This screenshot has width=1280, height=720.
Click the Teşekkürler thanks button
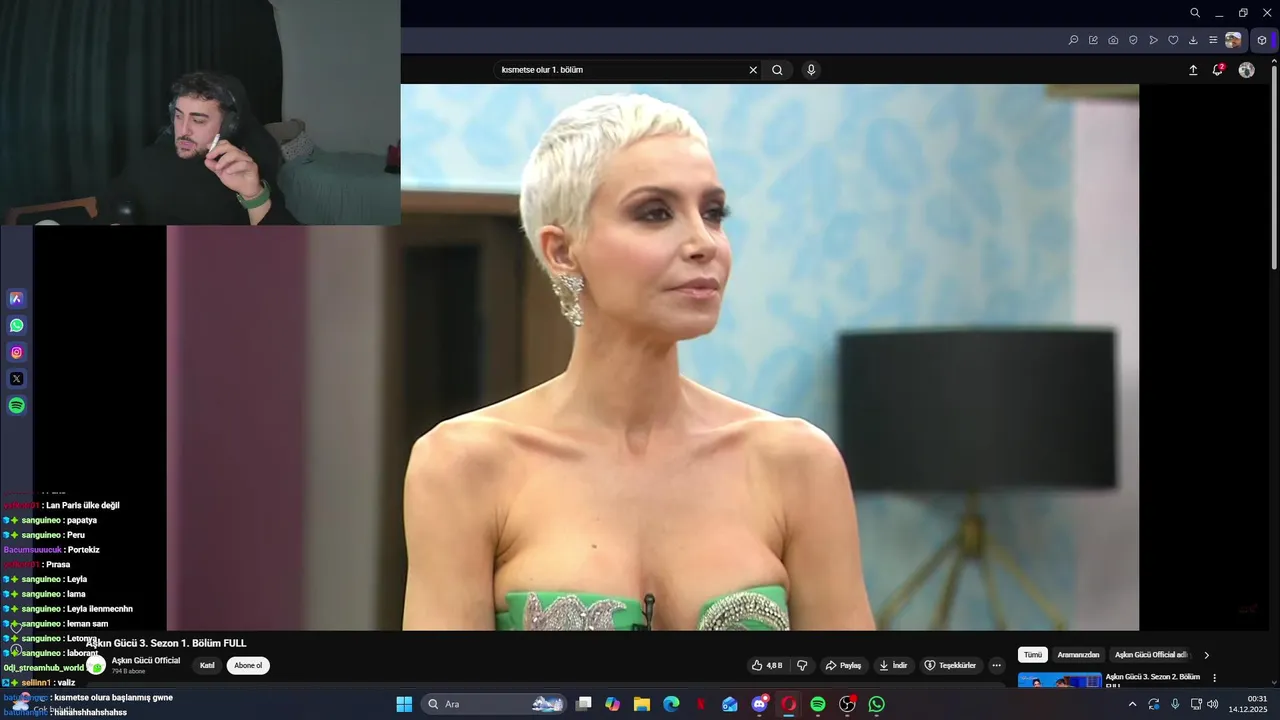tap(950, 665)
